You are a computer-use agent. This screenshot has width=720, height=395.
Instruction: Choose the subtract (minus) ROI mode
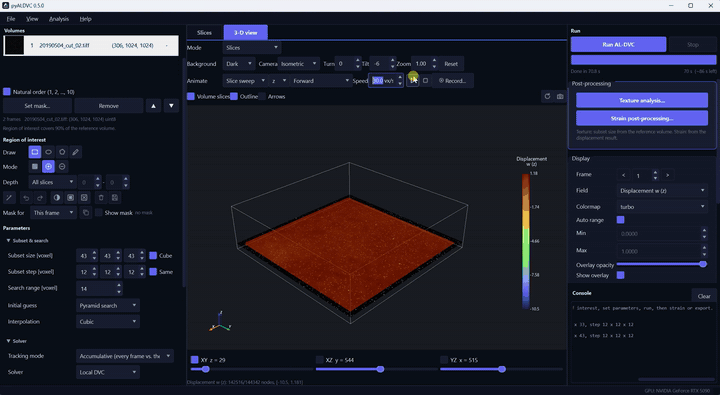(x=62, y=167)
